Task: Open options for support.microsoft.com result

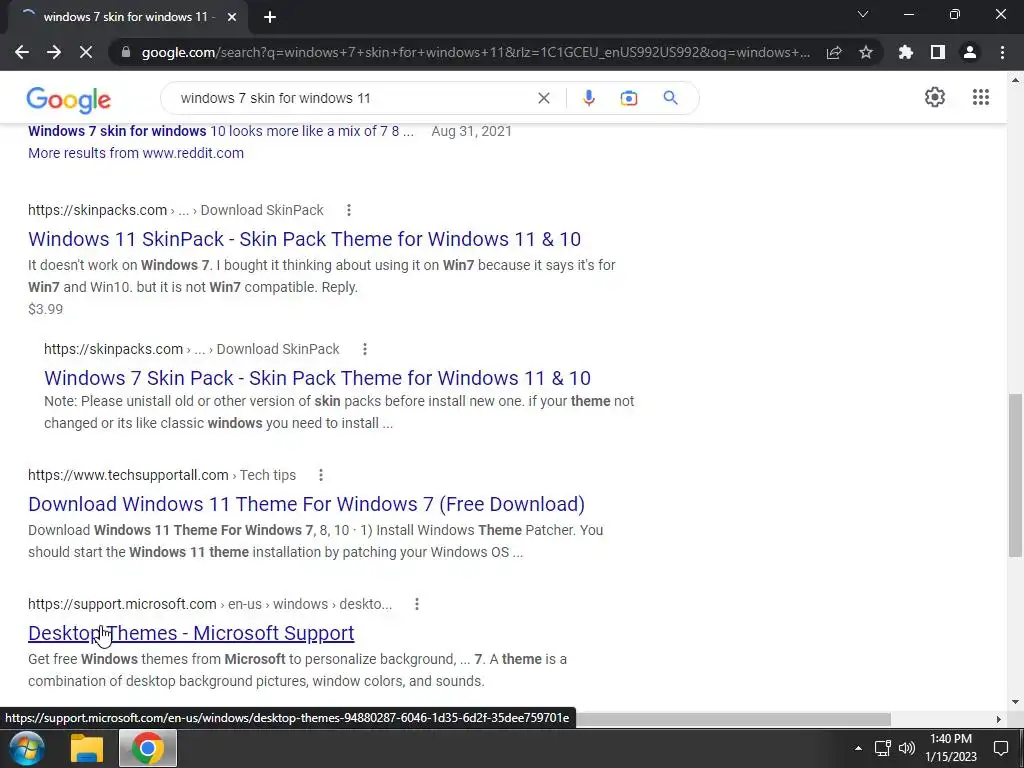Action: tap(417, 604)
